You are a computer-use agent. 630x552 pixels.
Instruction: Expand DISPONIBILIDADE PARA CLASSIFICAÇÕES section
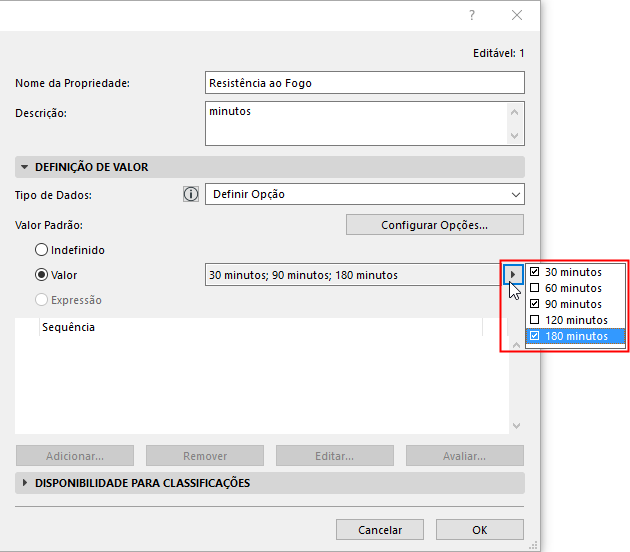(25, 482)
